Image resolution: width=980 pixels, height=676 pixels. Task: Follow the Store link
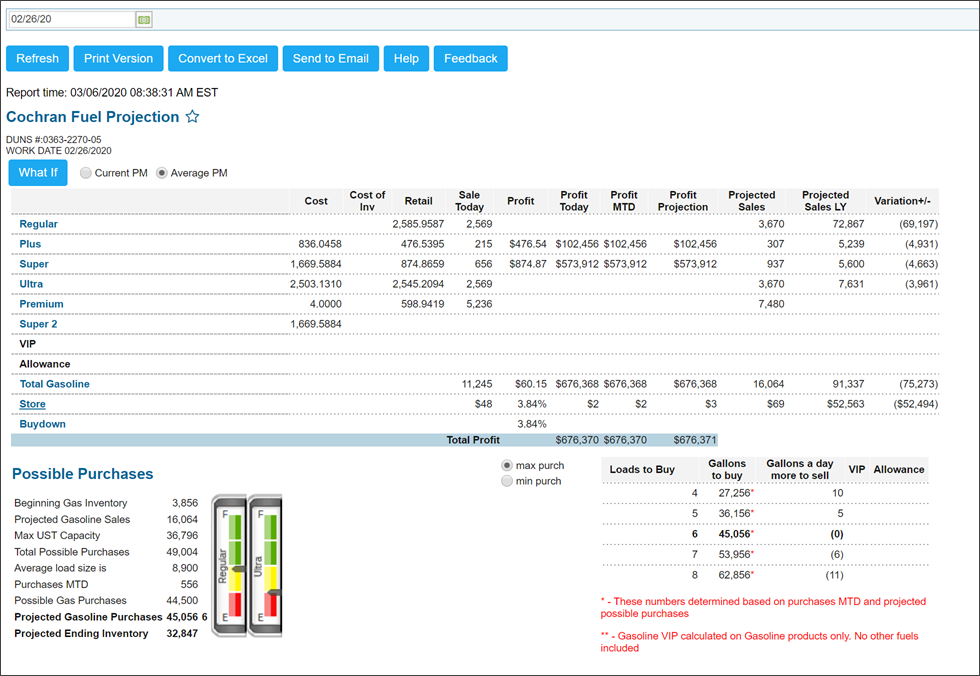[32, 404]
